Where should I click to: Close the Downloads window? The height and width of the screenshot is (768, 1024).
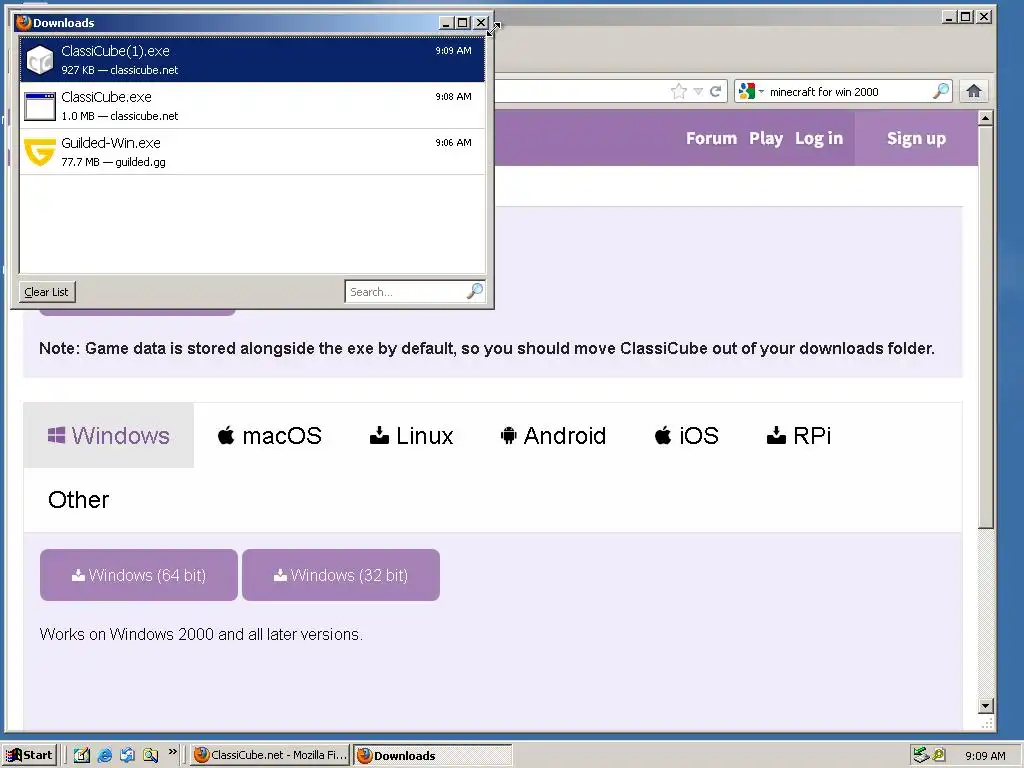(x=481, y=23)
